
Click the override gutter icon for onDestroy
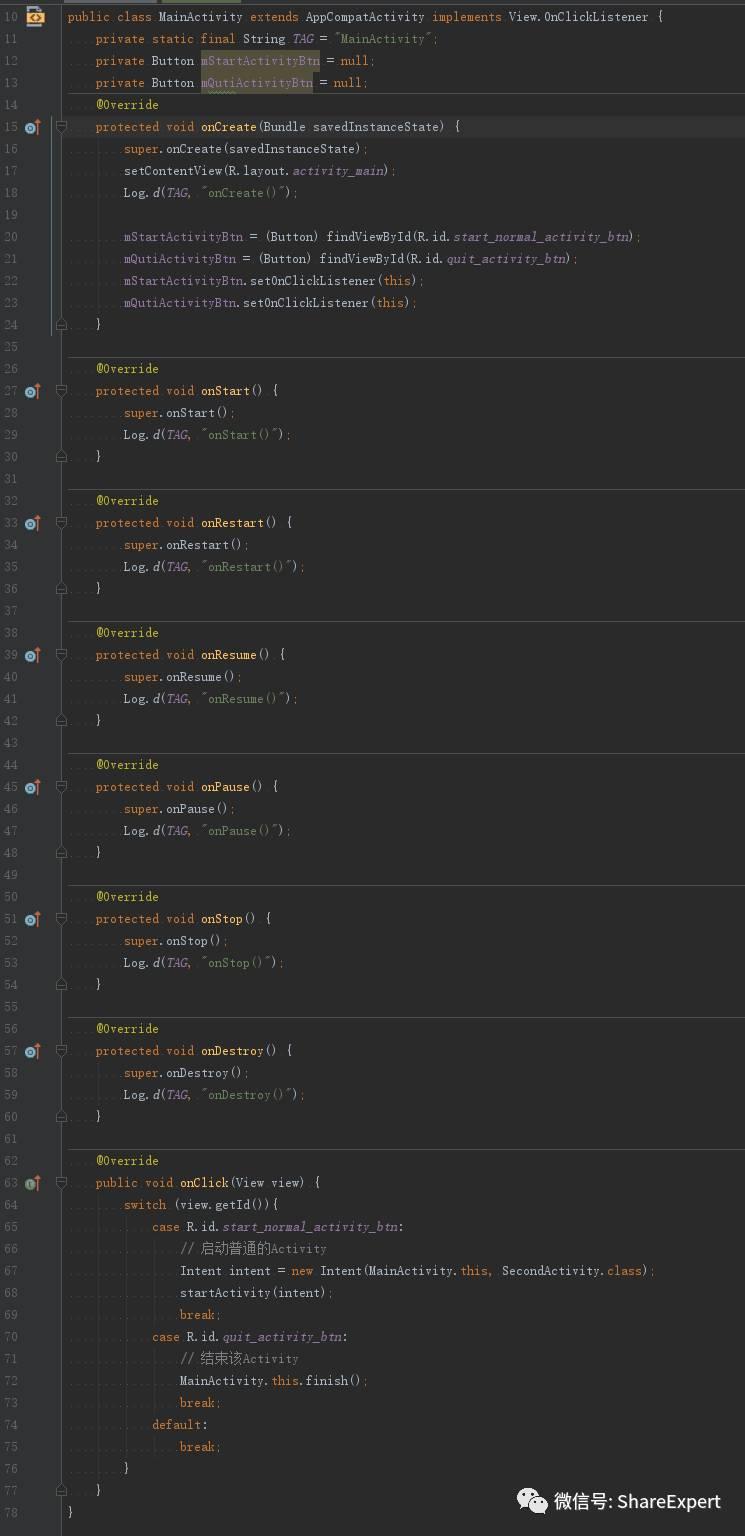tap(32, 1051)
